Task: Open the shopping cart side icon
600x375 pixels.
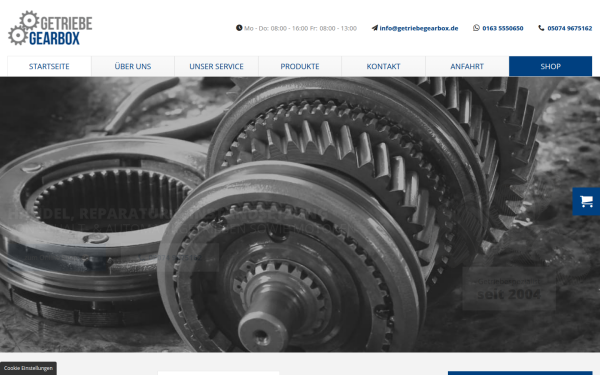Action: tap(586, 201)
